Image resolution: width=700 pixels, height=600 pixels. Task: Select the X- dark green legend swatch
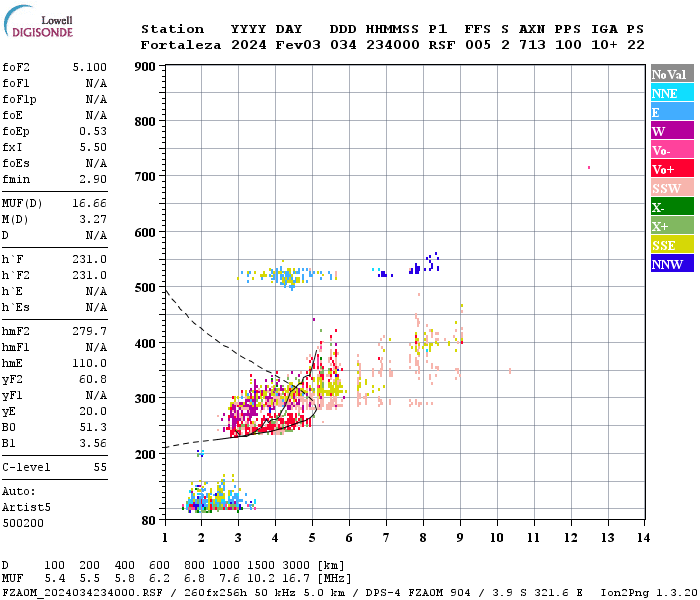[x=672, y=207]
